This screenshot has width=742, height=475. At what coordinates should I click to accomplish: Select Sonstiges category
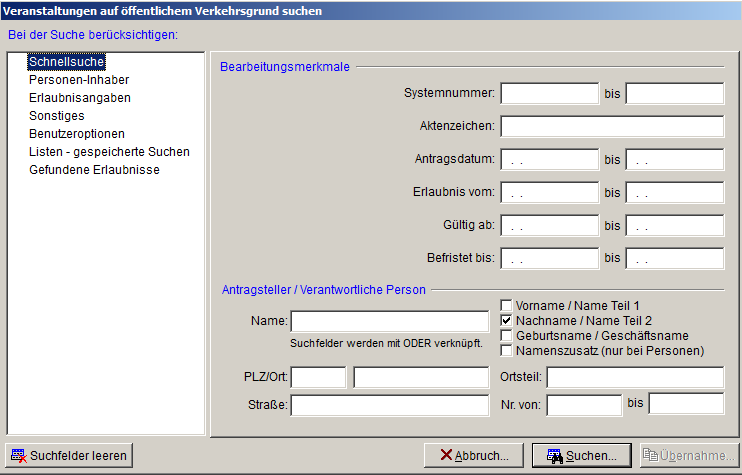tap(57, 116)
